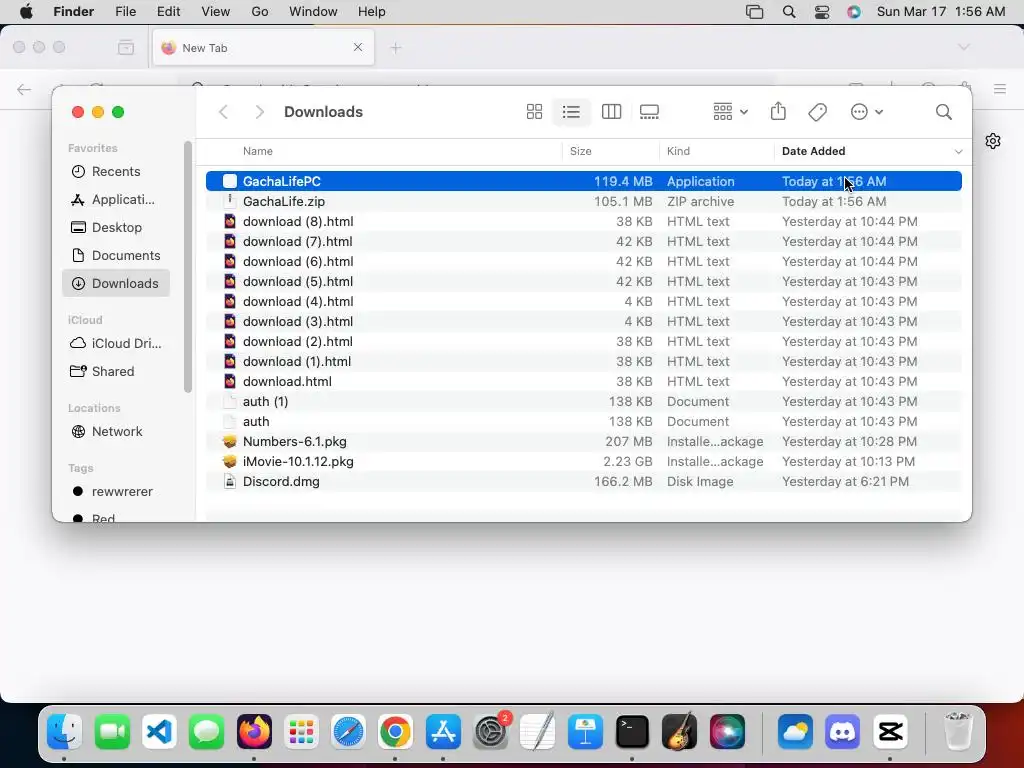Click Siri icon in menu bar

click(x=854, y=12)
